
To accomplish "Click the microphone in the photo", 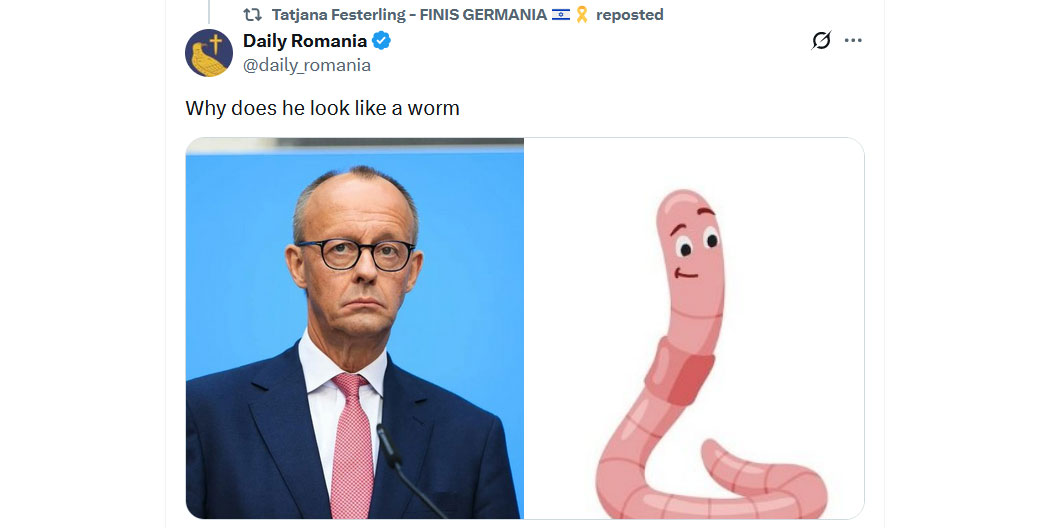I will [x=408, y=472].
